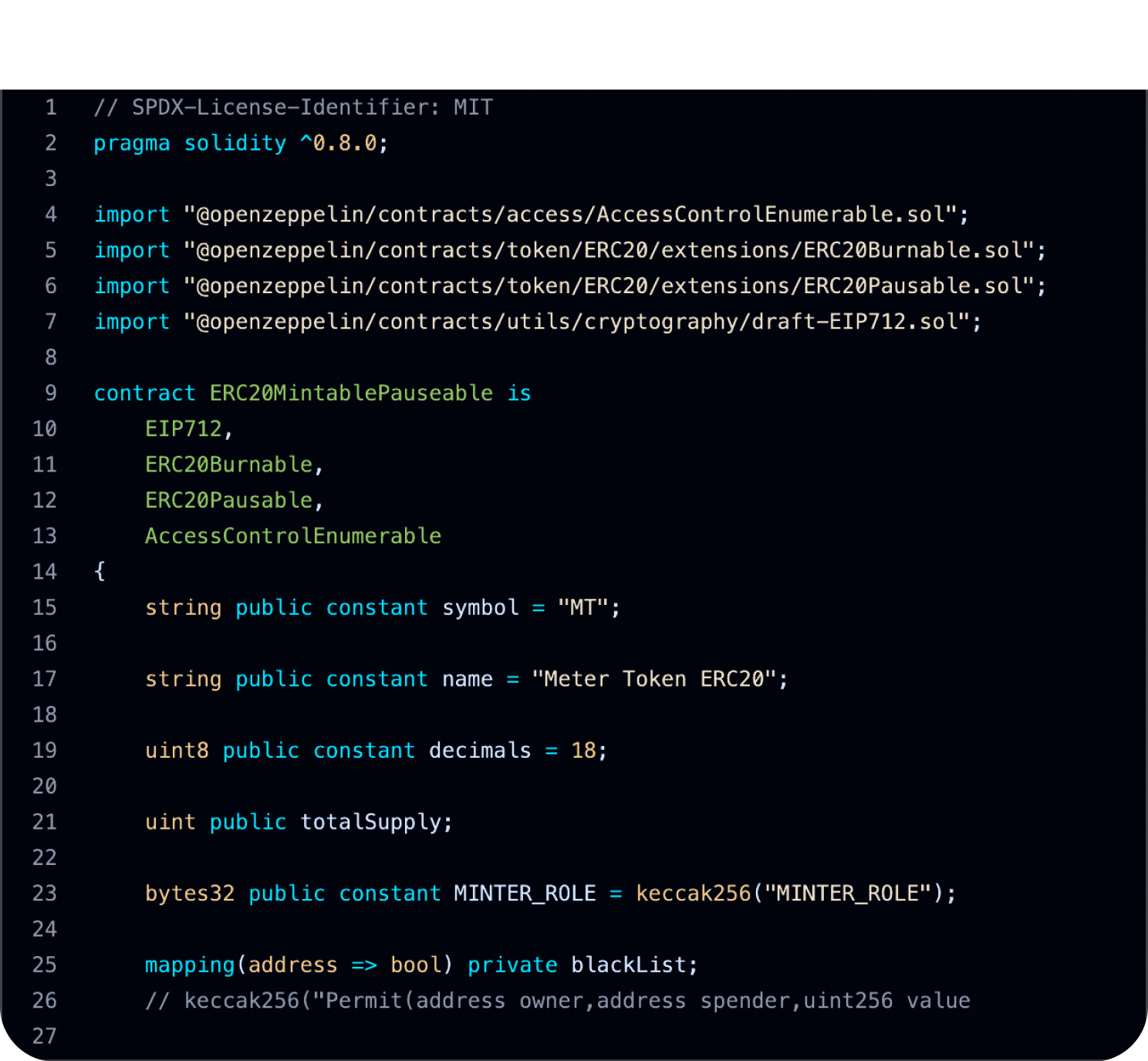The image size is (1148, 1061).
Task: Click the Permit comment on line 26
Action: pos(559,1000)
